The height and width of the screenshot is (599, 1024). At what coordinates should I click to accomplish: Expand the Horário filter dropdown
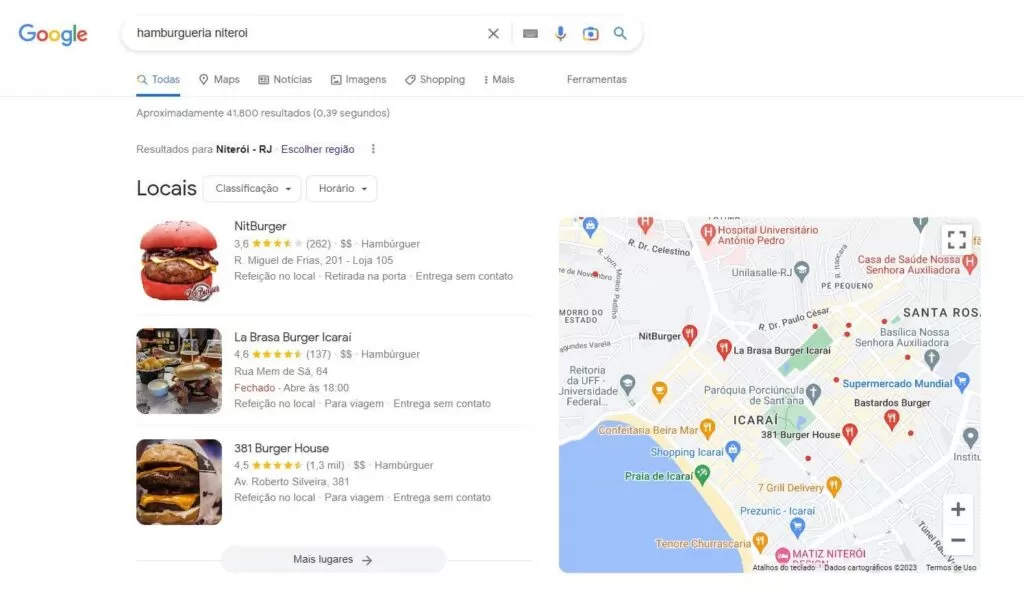pos(342,188)
